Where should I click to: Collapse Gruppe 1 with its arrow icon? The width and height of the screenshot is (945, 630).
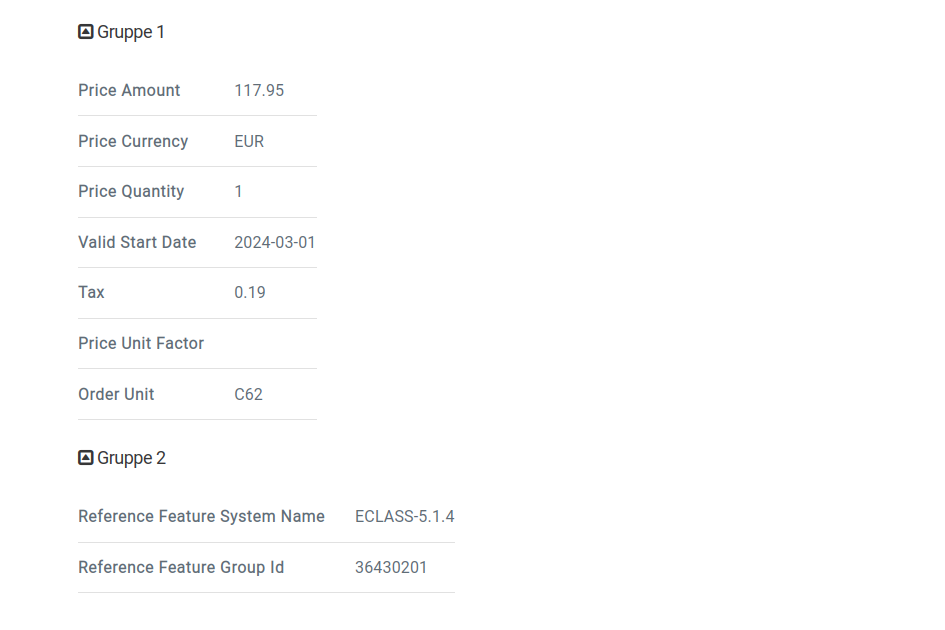tap(86, 31)
